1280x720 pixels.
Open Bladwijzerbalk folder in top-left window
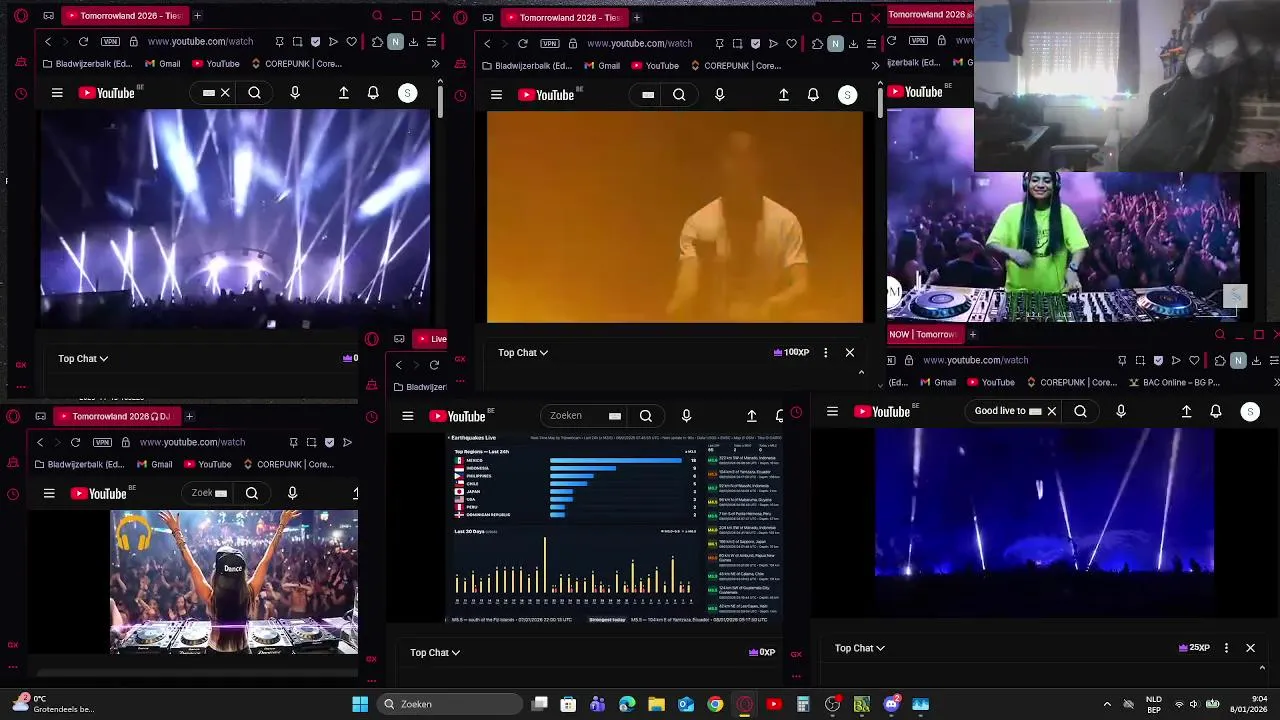(88, 64)
